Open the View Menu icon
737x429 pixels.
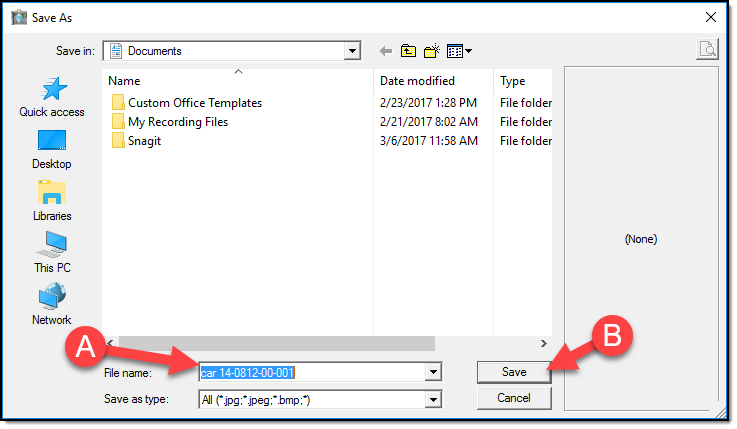pos(459,51)
